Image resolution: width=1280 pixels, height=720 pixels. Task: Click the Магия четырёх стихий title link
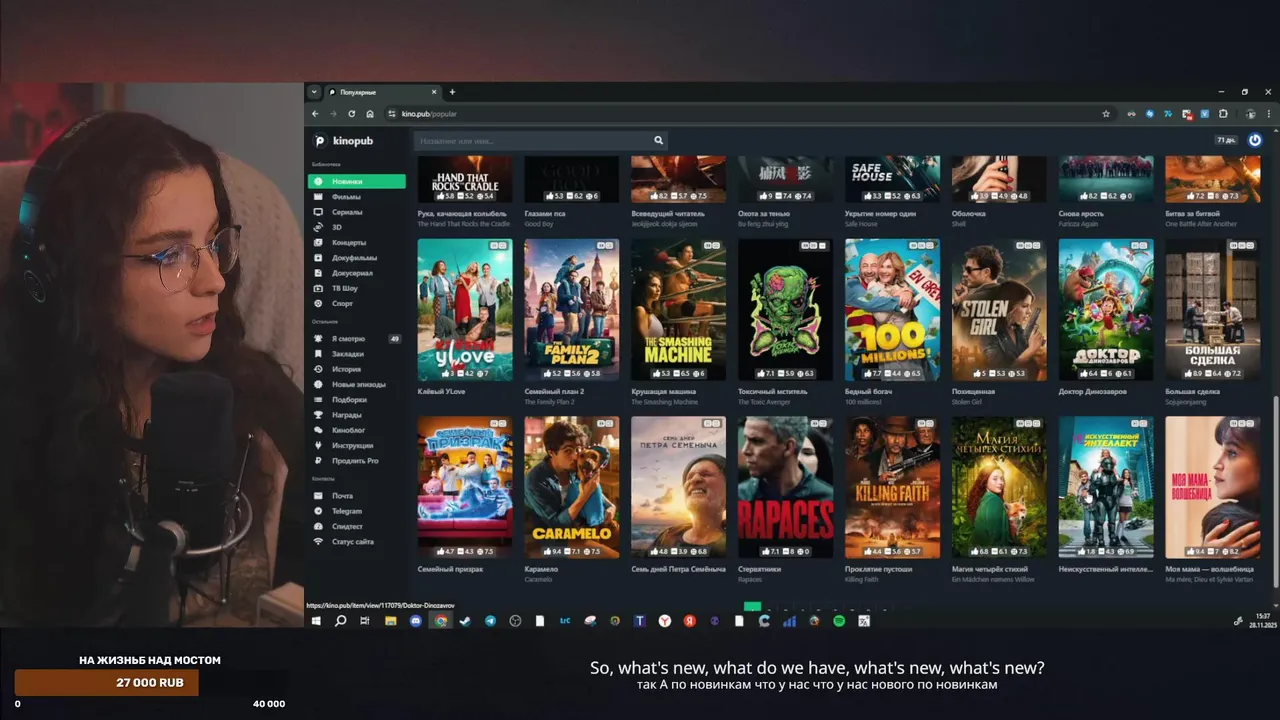coord(989,569)
